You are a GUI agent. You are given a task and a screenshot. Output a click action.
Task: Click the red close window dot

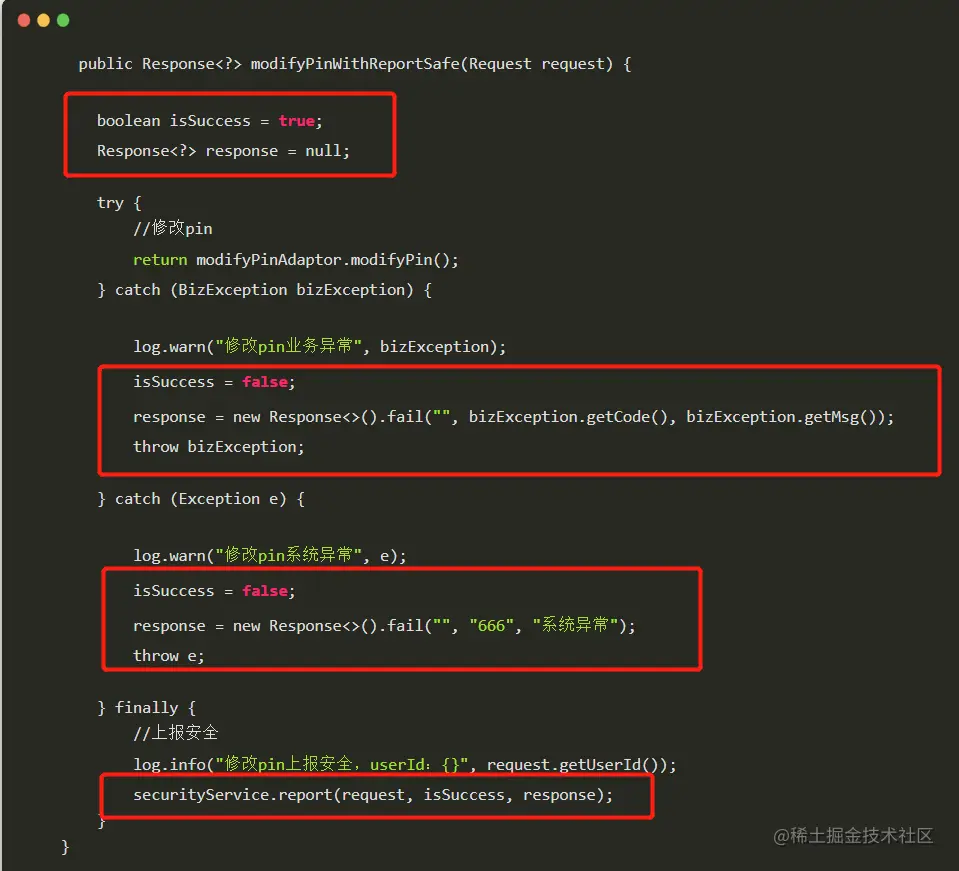pyautogui.click(x=24, y=20)
